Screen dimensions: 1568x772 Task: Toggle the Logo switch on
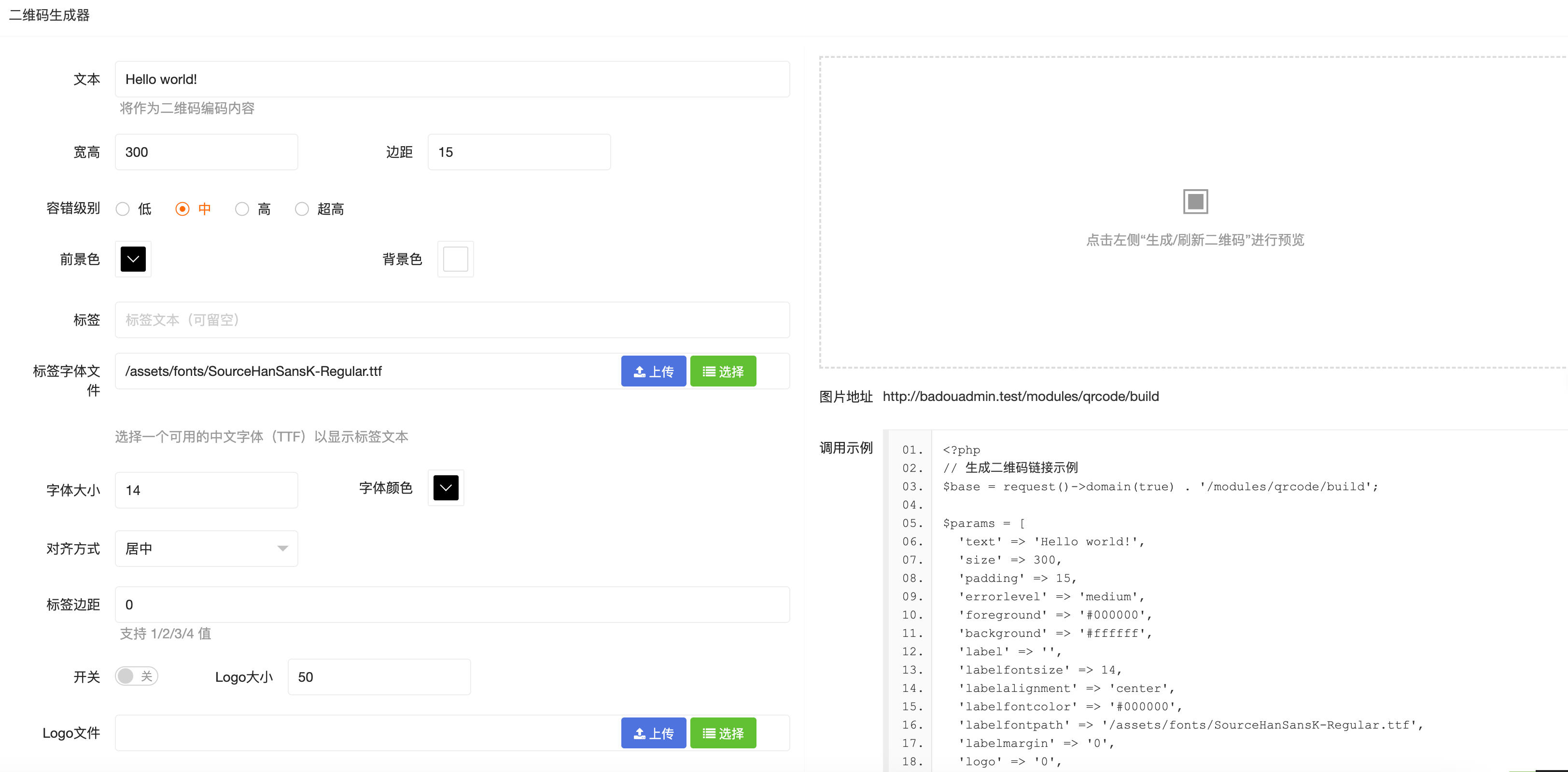tap(136, 676)
